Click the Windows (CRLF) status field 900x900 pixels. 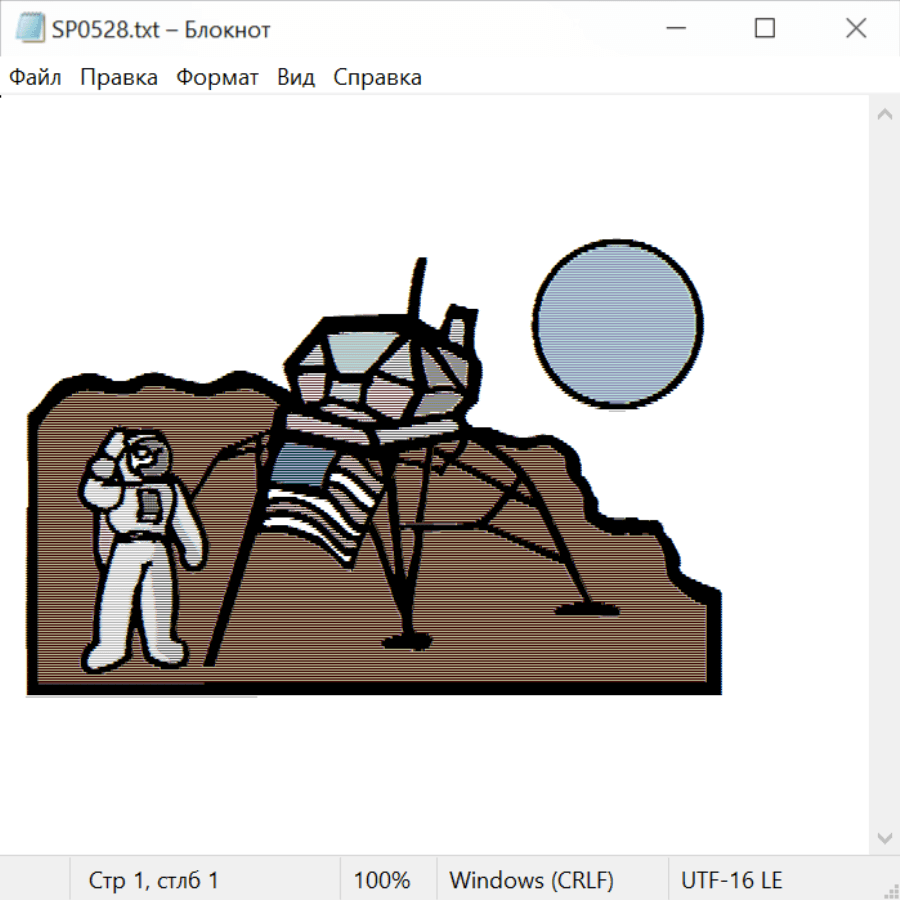click(x=531, y=880)
